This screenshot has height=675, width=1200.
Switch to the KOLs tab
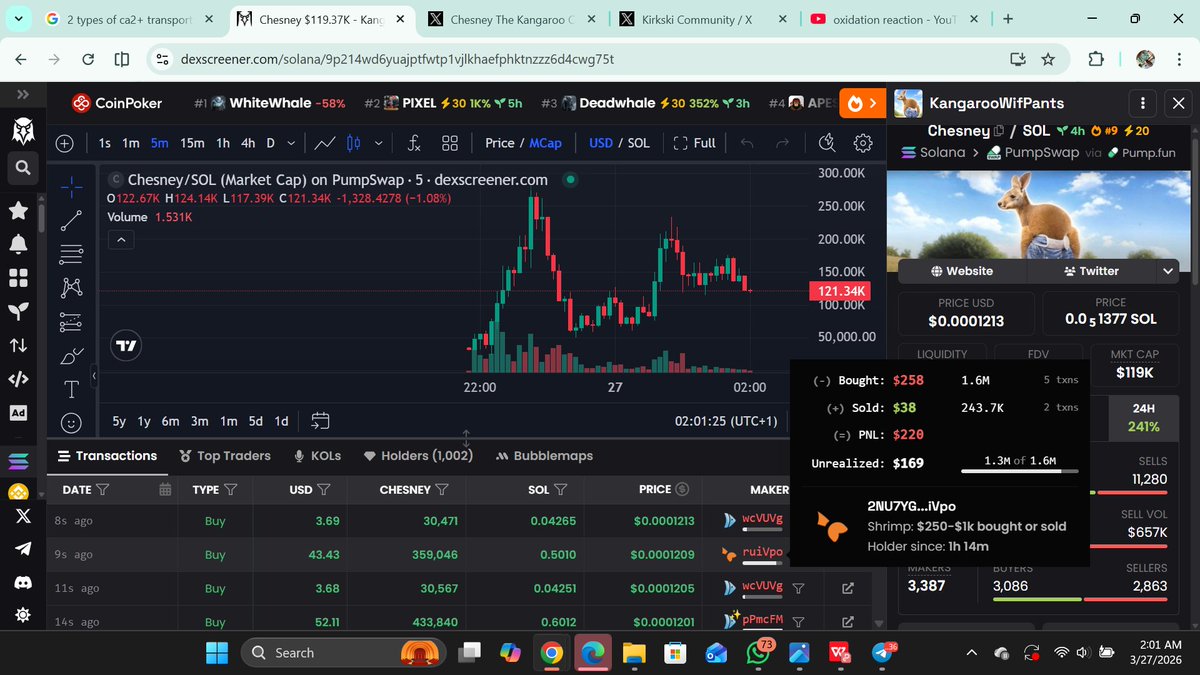[317, 456]
